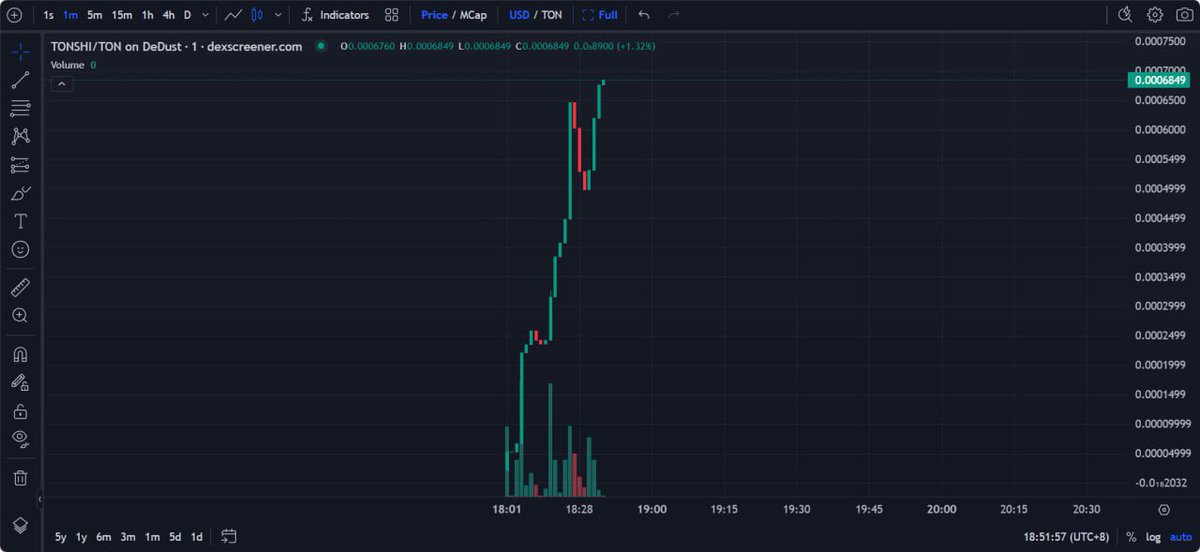Select the candlestick chart style icon

257,15
